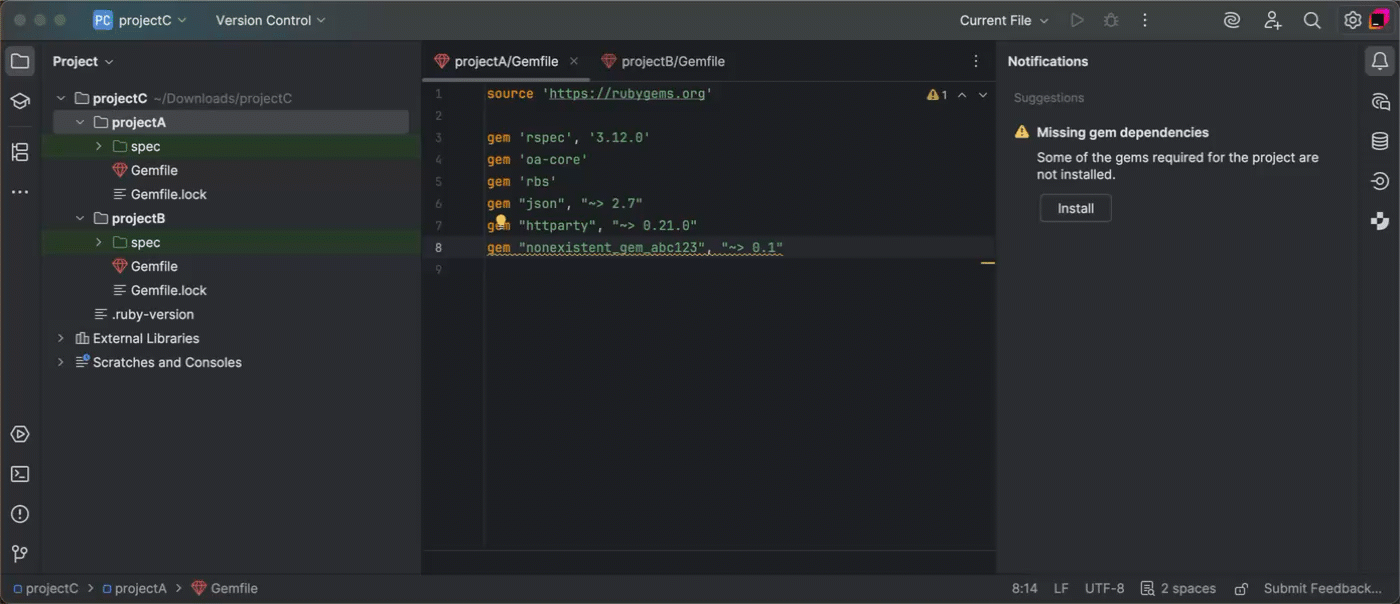
Task: Collapse the projectA folder in tree
Action: pyautogui.click(x=80, y=122)
